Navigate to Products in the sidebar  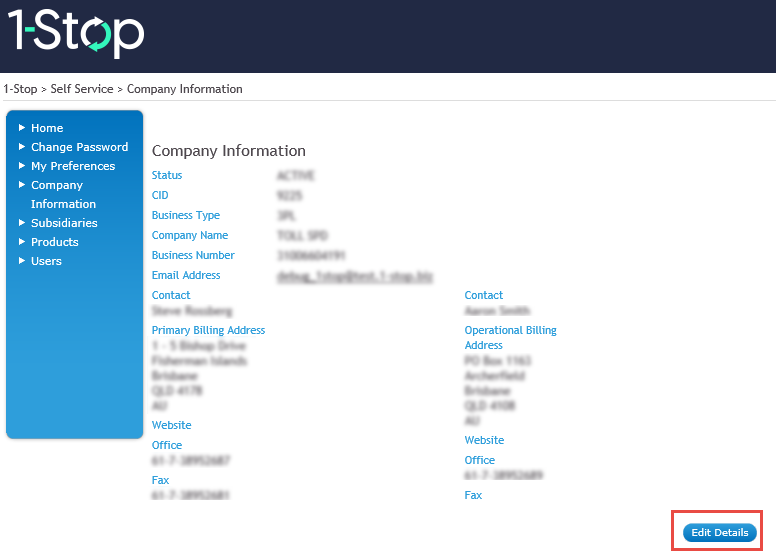(54, 242)
